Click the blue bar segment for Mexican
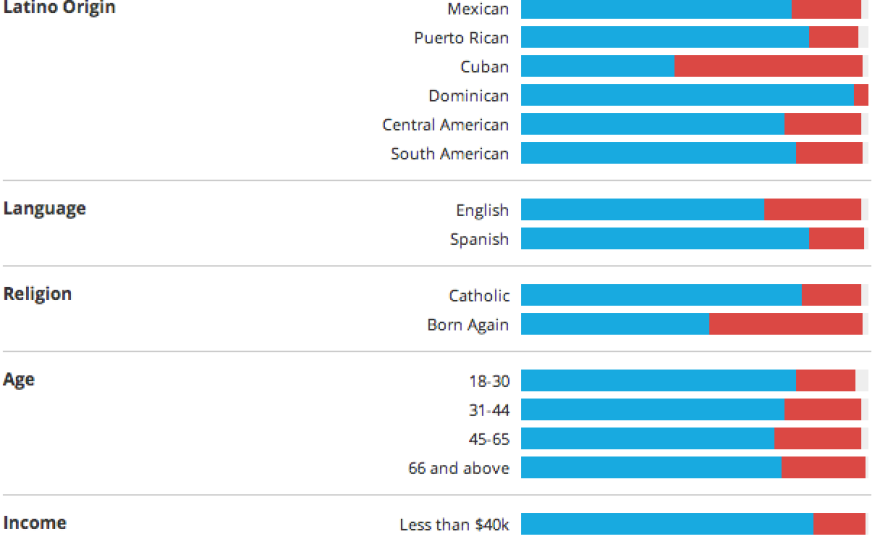880x542 pixels. pos(656,9)
